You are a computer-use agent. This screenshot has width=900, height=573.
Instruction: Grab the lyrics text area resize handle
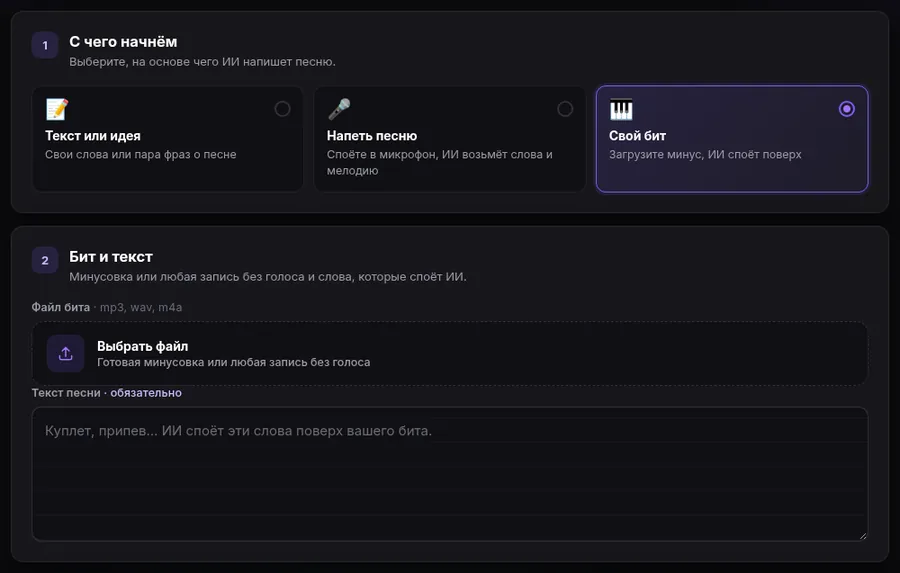[x=862, y=536]
